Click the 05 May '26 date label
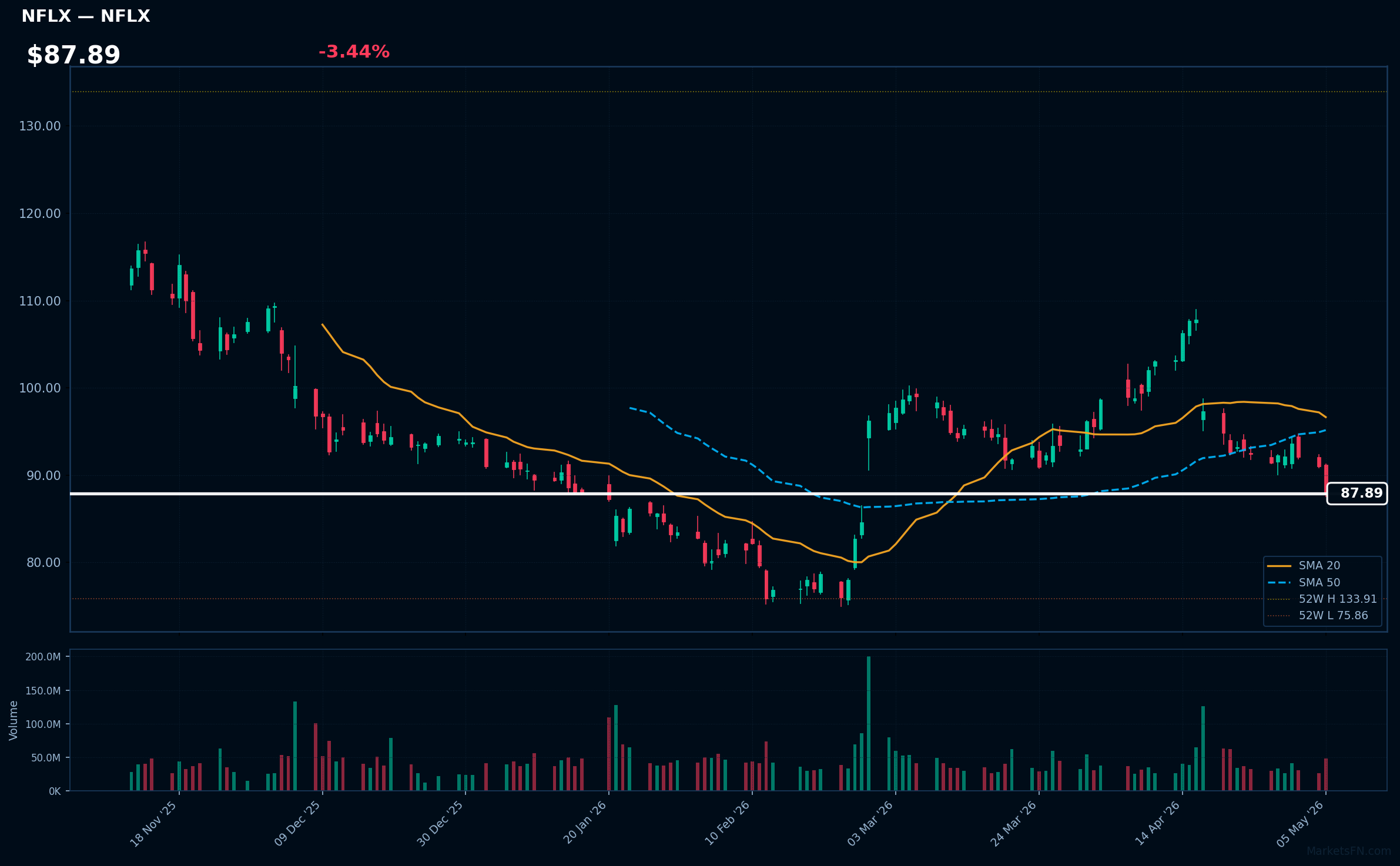 pyautogui.click(x=1301, y=824)
